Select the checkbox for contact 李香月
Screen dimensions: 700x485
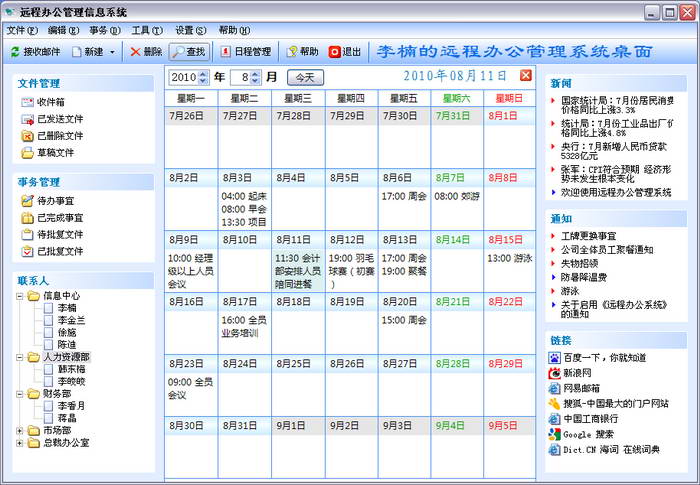pyautogui.click(x=49, y=406)
